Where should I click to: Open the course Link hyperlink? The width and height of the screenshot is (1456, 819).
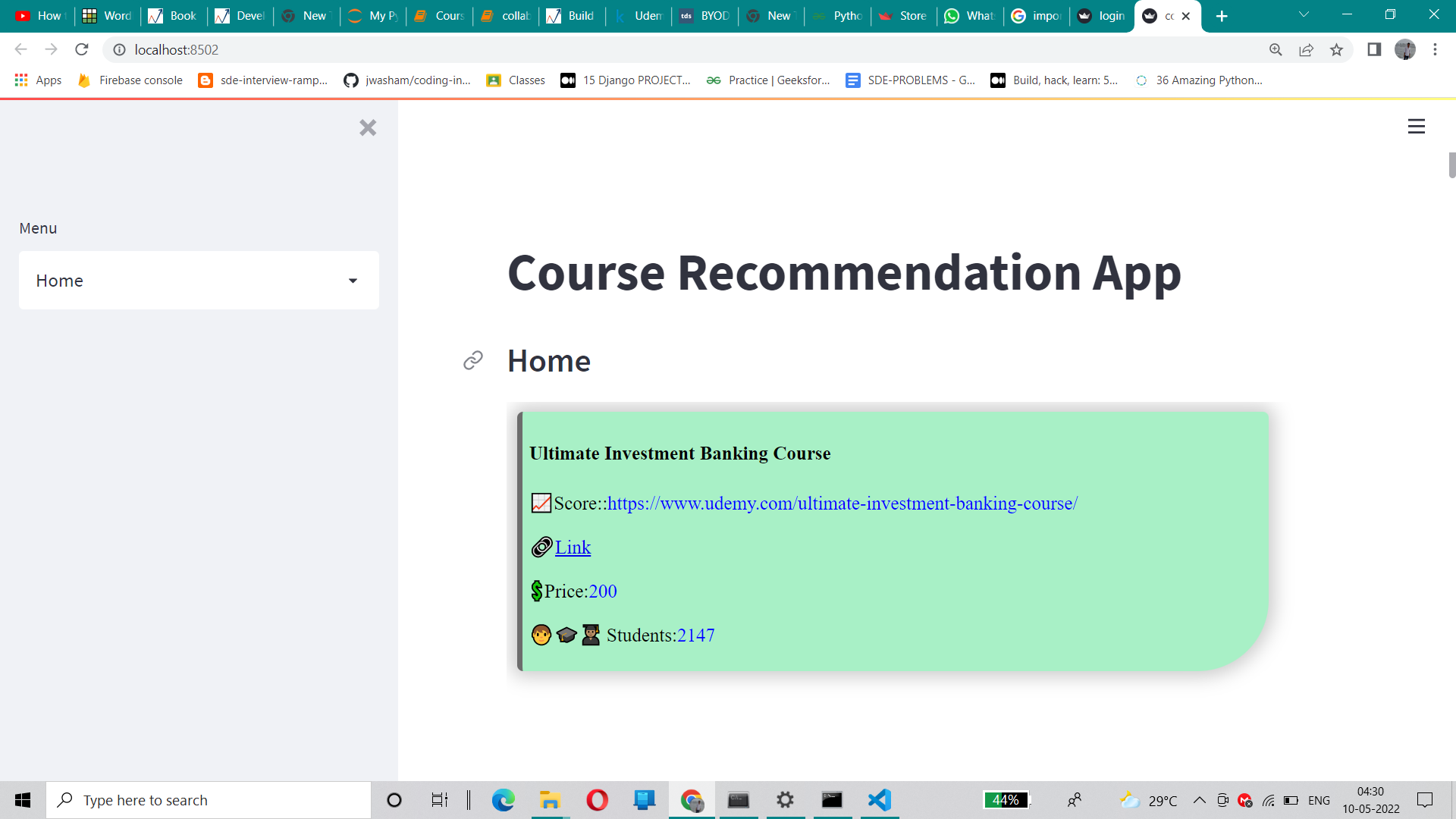[573, 548]
